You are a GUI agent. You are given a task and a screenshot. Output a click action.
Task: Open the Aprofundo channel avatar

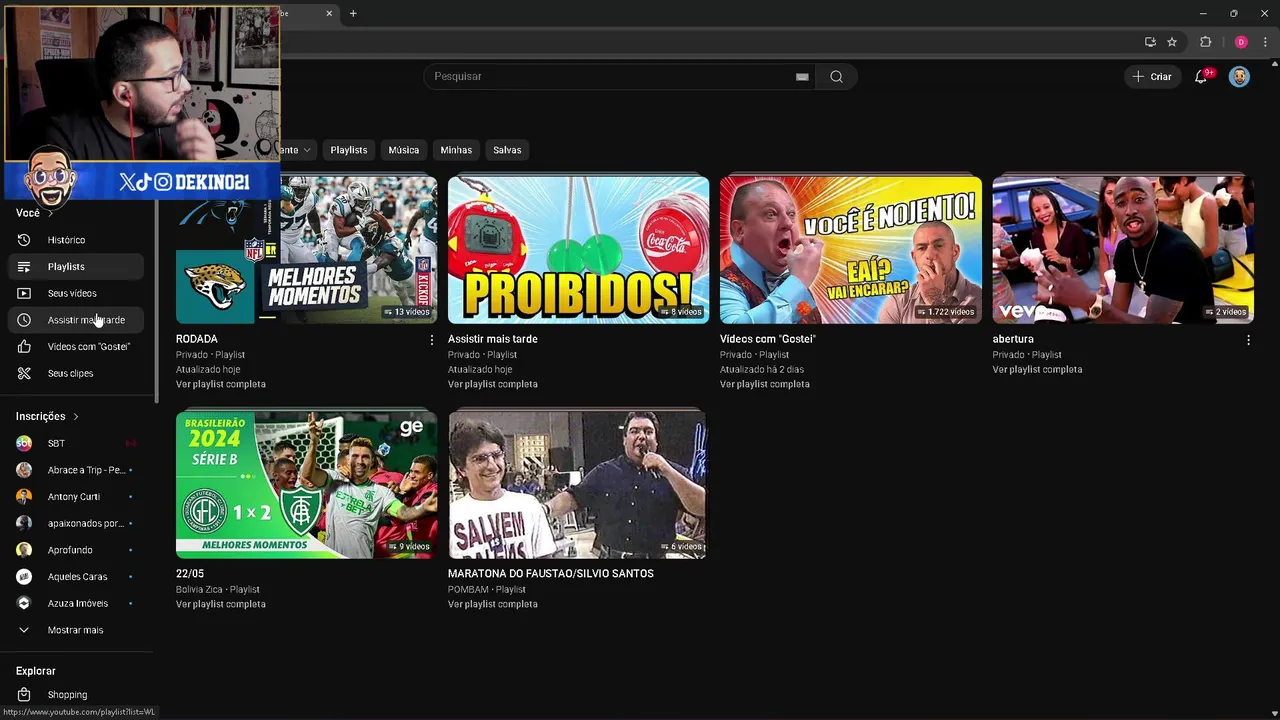coord(24,550)
